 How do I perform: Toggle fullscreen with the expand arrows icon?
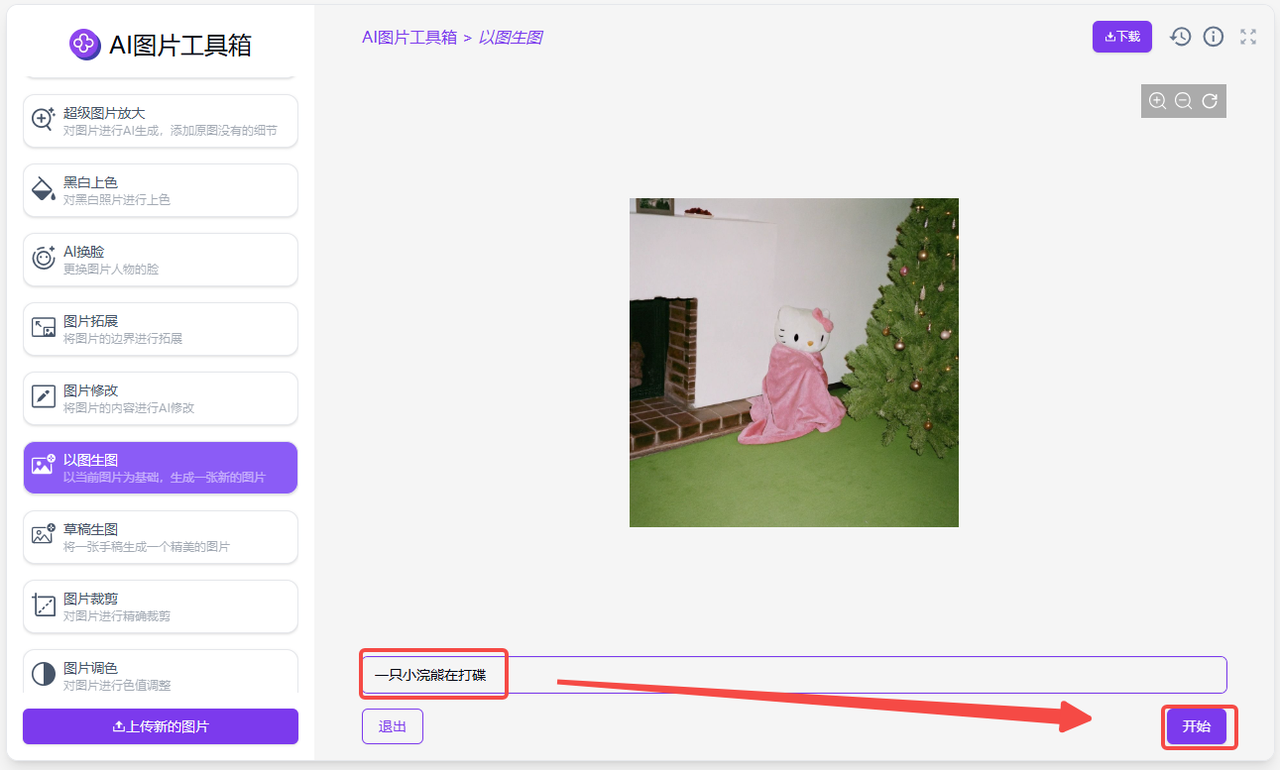(x=1248, y=37)
